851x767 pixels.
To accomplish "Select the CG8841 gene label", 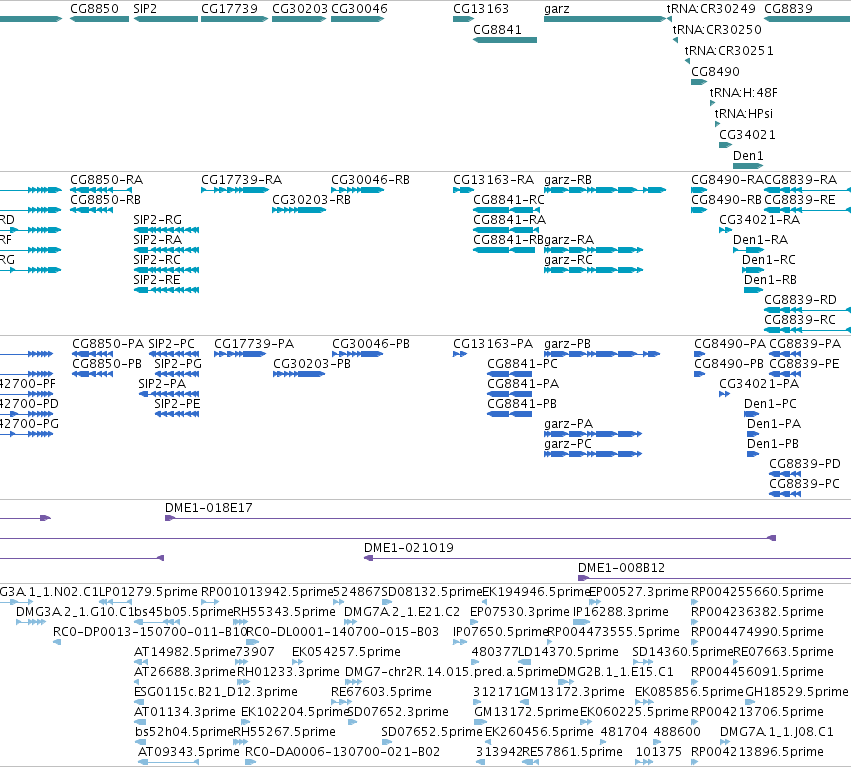I will (497, 30).
